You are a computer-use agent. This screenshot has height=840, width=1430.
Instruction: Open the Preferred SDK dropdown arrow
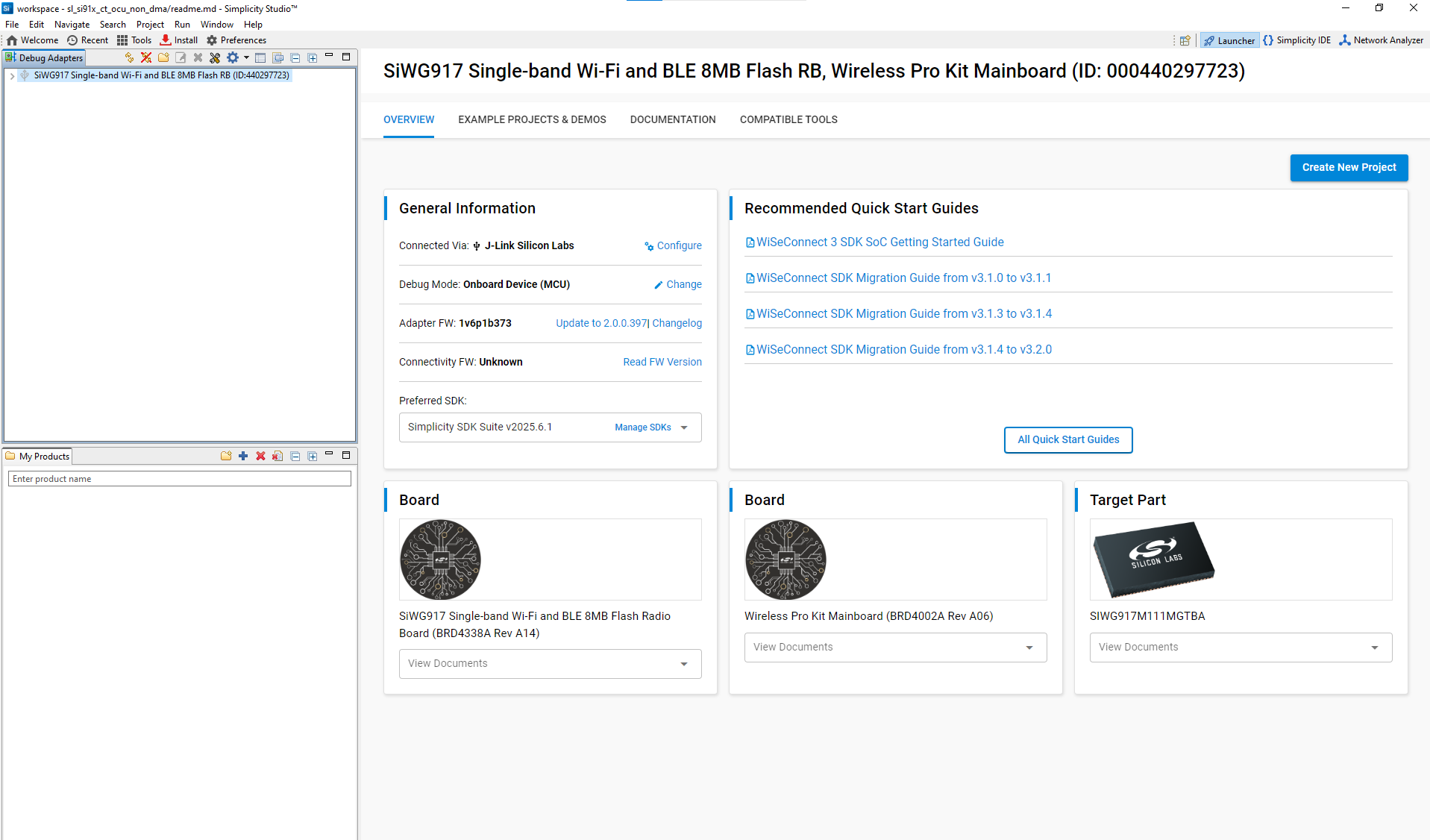pyautogui.click(x=684, y=427)
